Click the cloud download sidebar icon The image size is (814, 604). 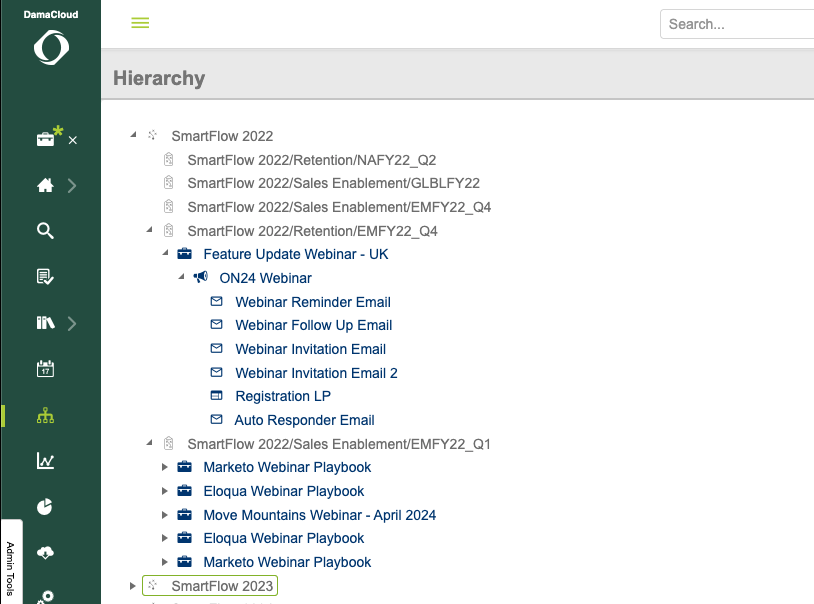(x=45, y=553)
